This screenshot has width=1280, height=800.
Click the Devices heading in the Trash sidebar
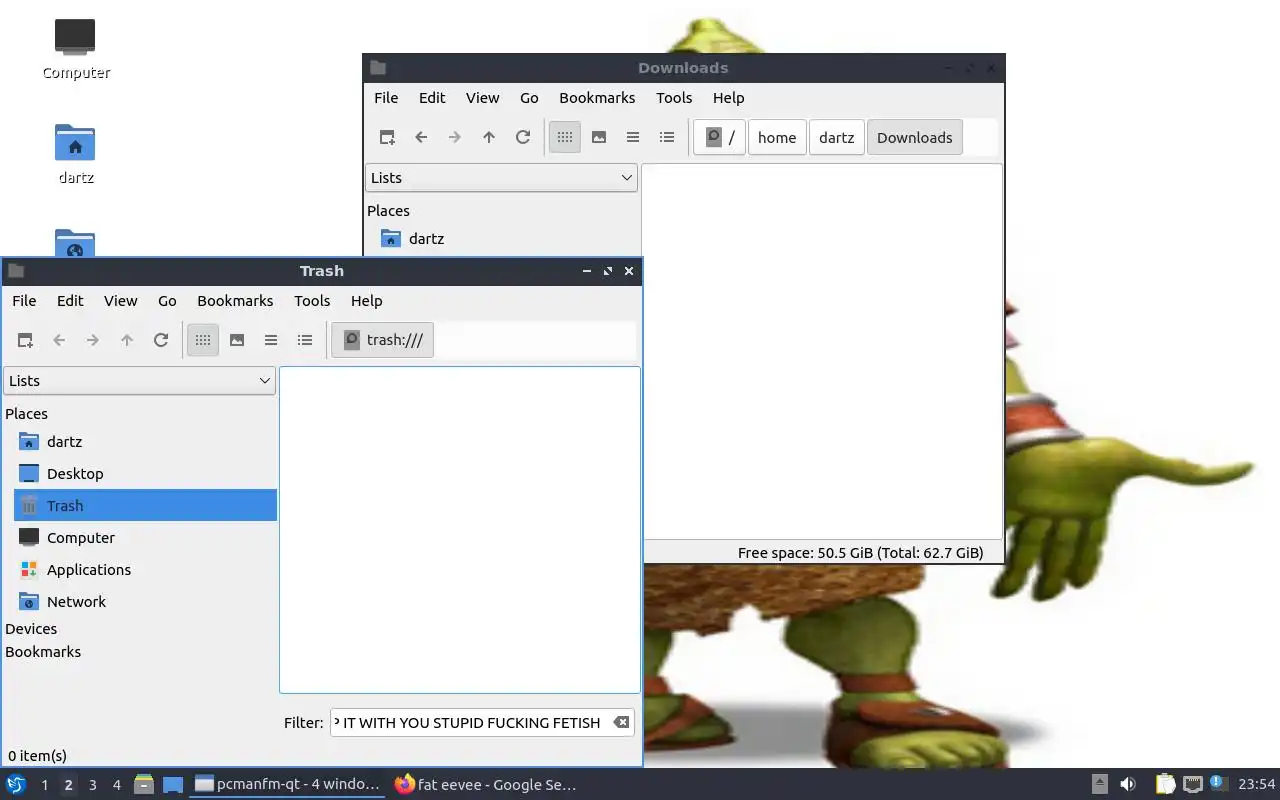(31, 629)
